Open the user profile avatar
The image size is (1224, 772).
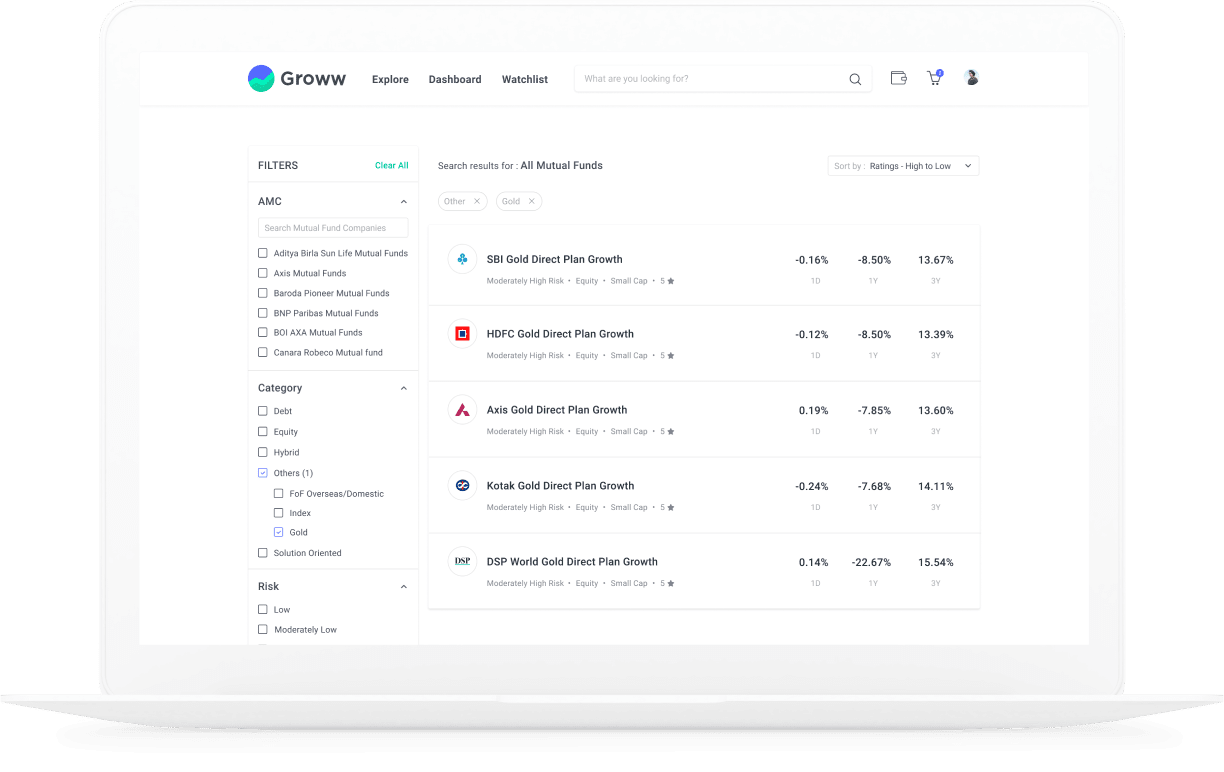(971, 78)
